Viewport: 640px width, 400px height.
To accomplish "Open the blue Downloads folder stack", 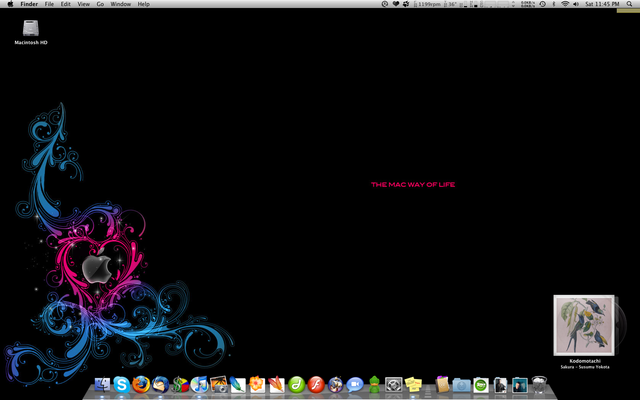I will [x=462, y=385].
